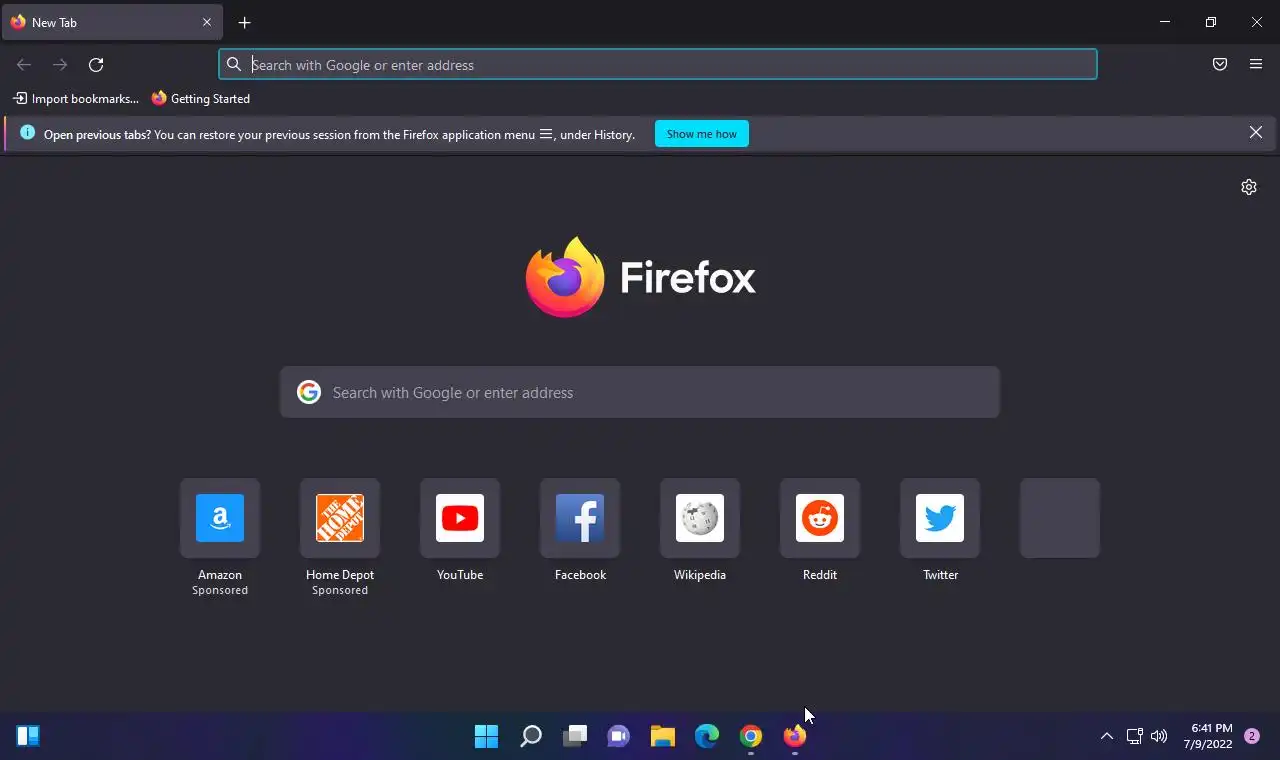This screenshot has width=1280, height=760.
Task: Open taskbar Search
Action: 531,737
